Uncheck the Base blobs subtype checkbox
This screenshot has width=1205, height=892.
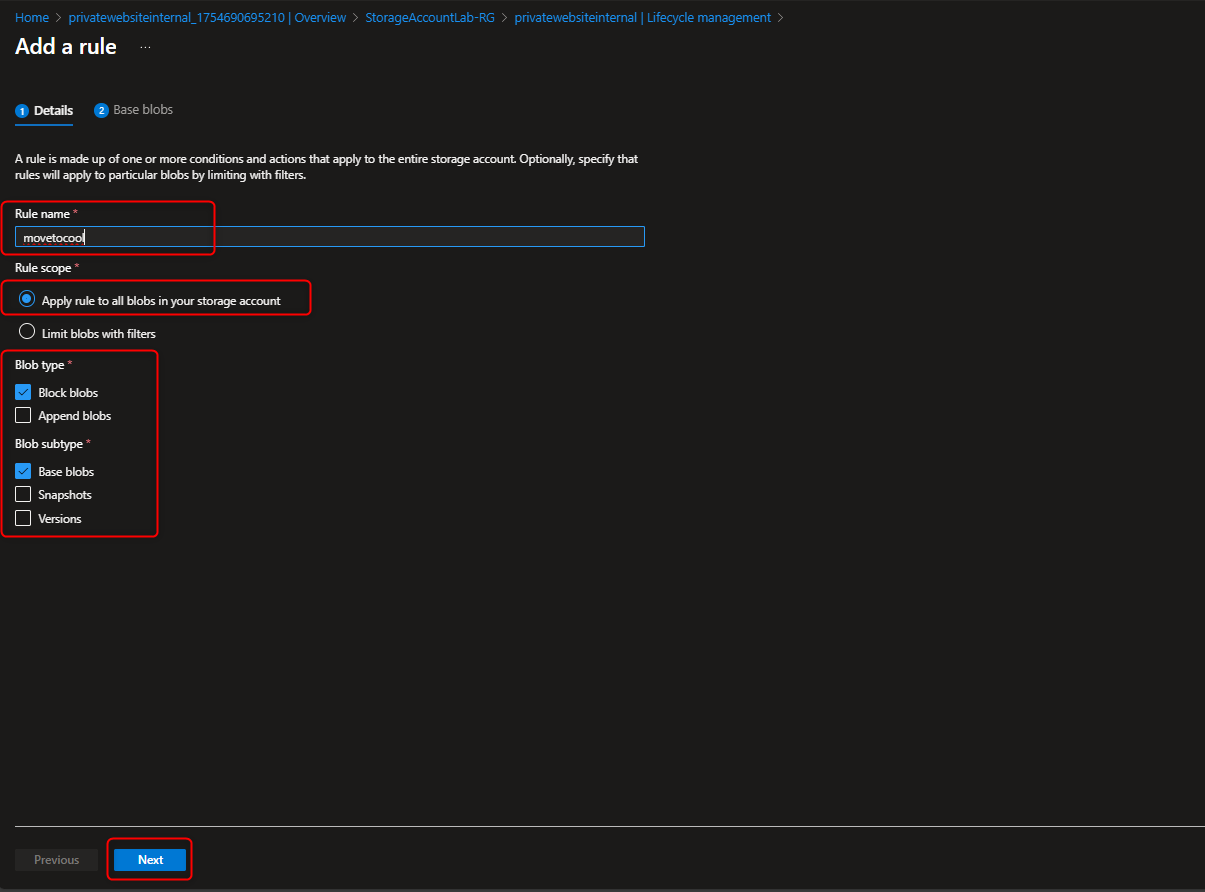tap(23, 471)
